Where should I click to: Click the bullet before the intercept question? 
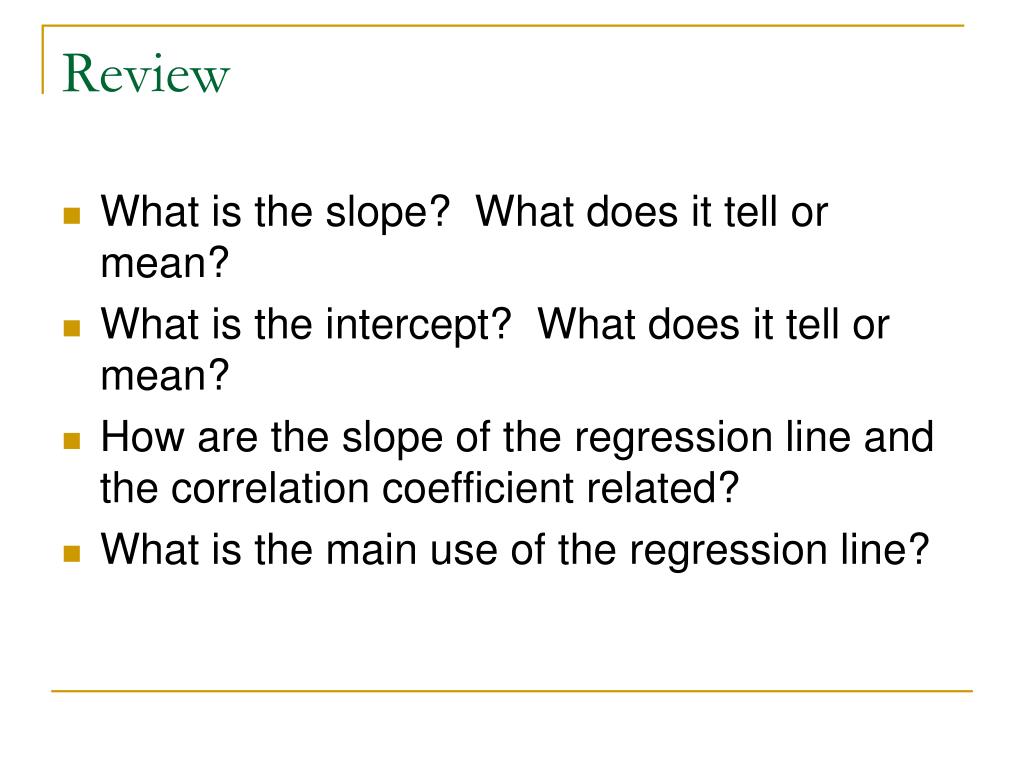(72, 328)
